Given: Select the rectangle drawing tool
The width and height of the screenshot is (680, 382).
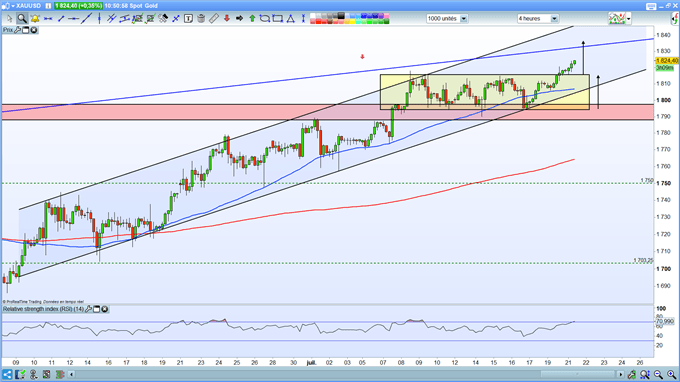Looking at the screenshot, I should click(277, 19).
